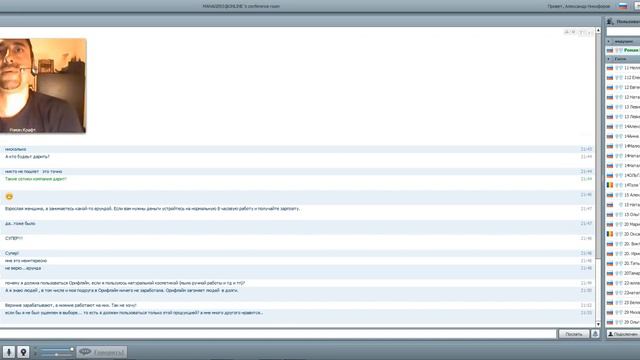The image size is (640, 360).
Task: Click the flag icon of user 14Поля
Action: click(x=610, y=185)
